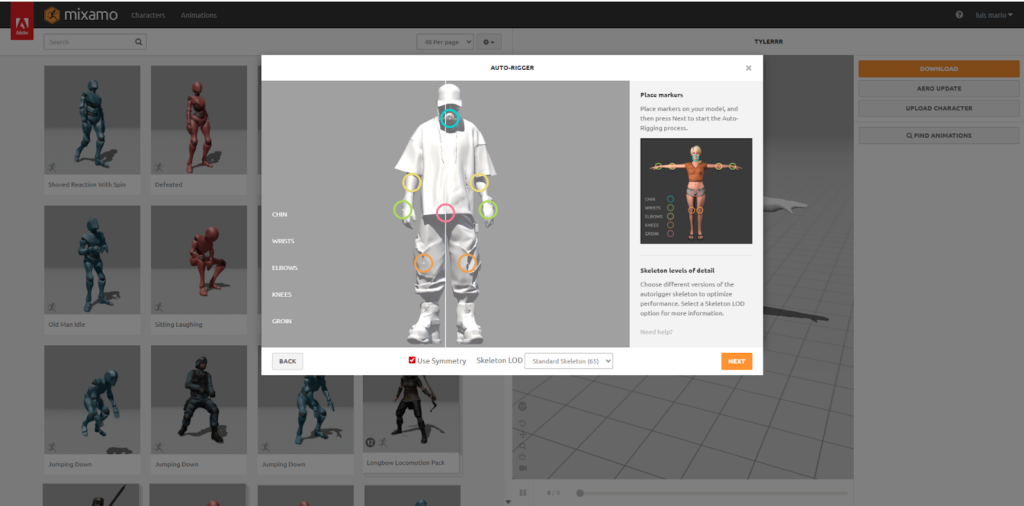This screenshot has width=1024, height=506.
Task: Close the Auto-Rigger dialog
Action: pos(748,68)
